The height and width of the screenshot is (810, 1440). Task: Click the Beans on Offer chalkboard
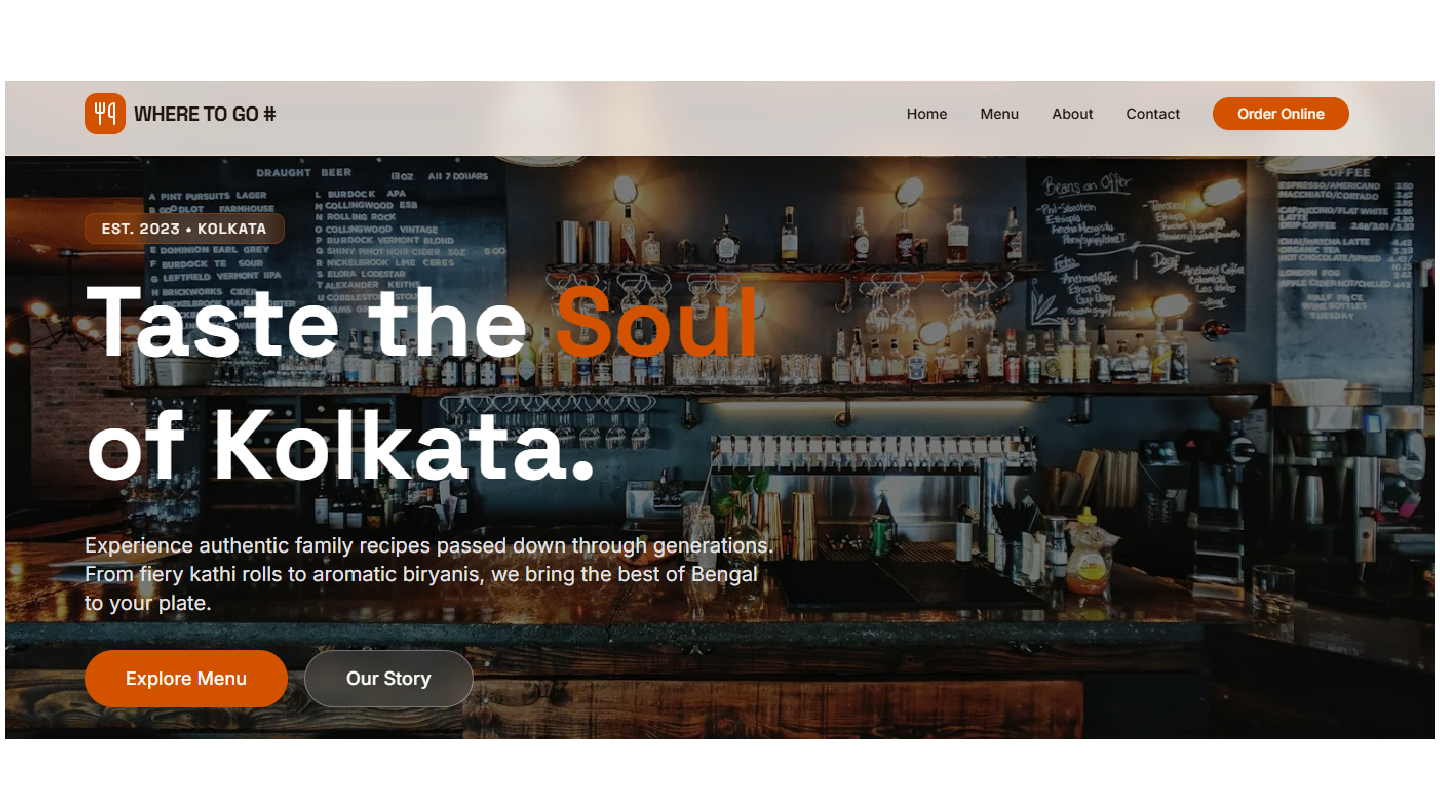point(1137,245)
